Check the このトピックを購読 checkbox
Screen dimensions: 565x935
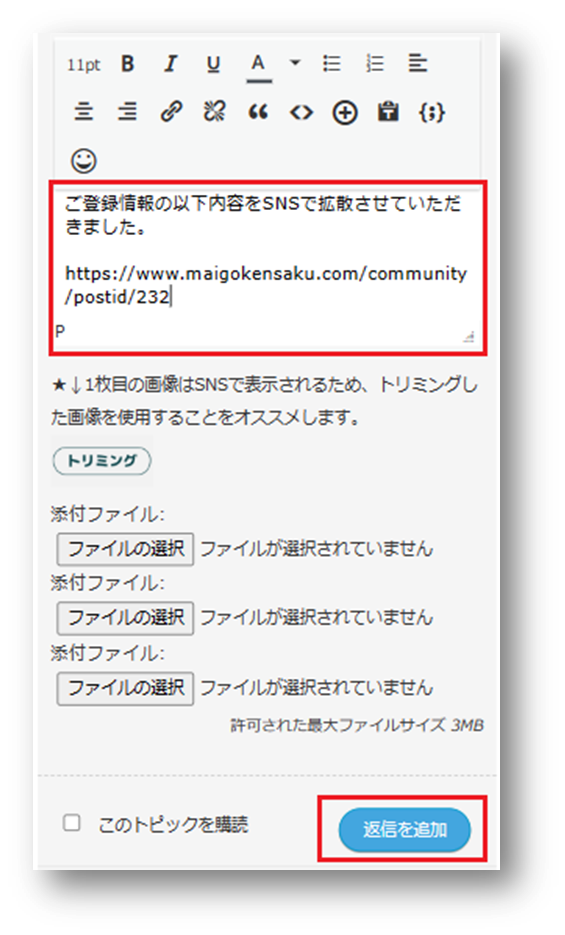coord(72,823)
